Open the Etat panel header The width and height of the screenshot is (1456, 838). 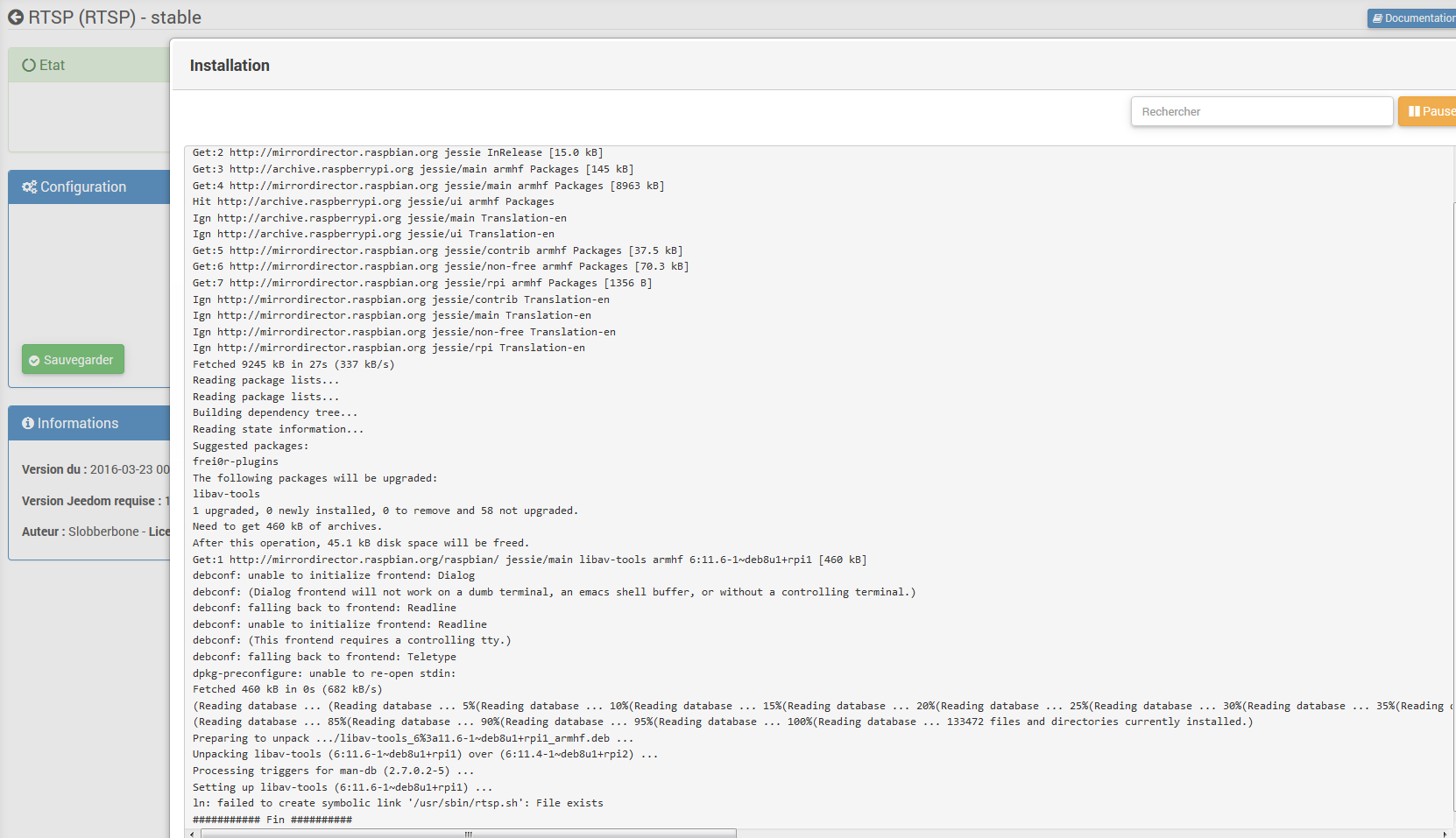pyautogui.click(x=89, y=65)
